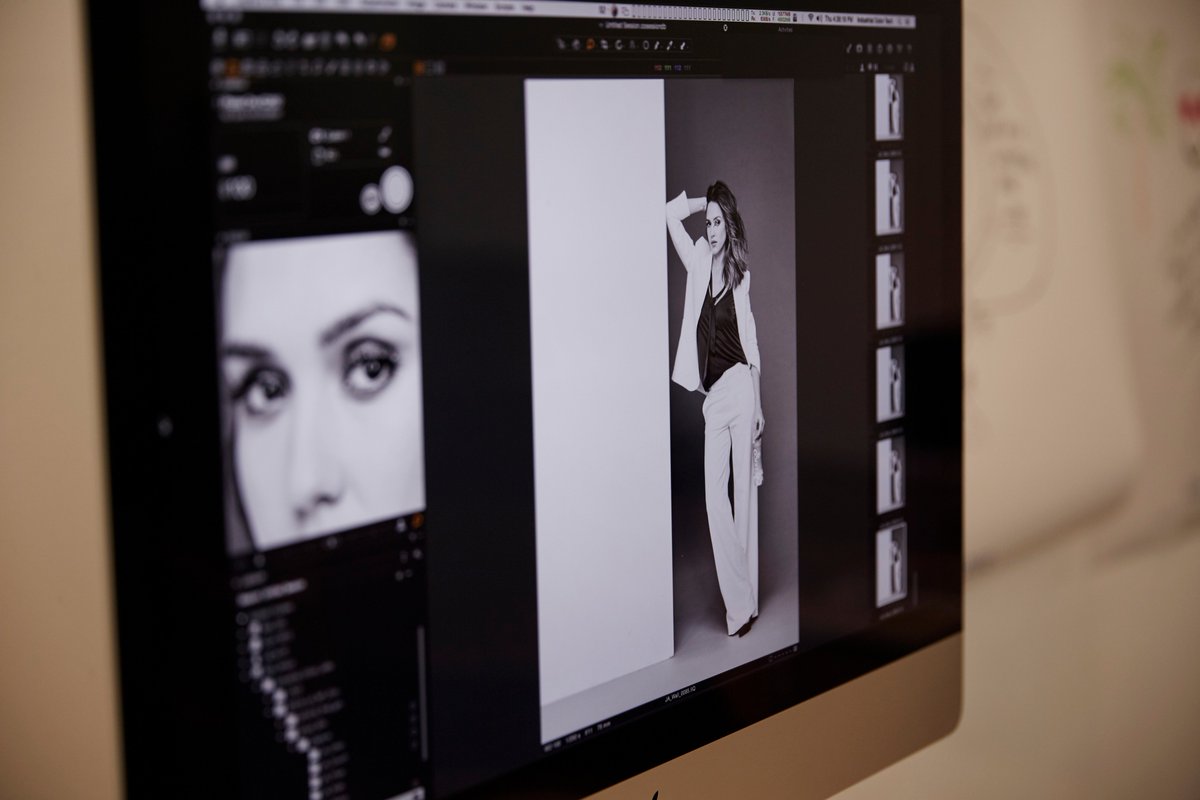This screenshot has width=1200, height=800.
Task: Select the first thumbnail in the browser filmstrip
Action: pyautogui.click(x=889, y=106)
